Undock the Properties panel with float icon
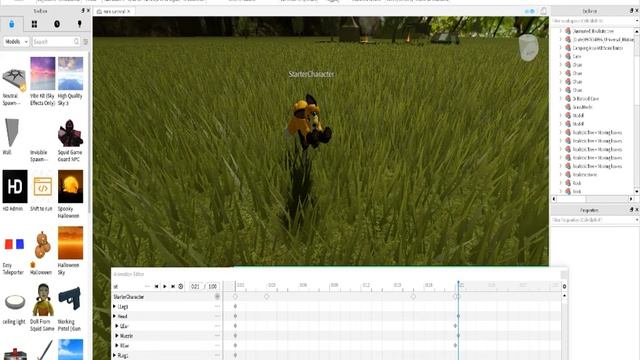 pyautogui.click(x=632, y=210)
